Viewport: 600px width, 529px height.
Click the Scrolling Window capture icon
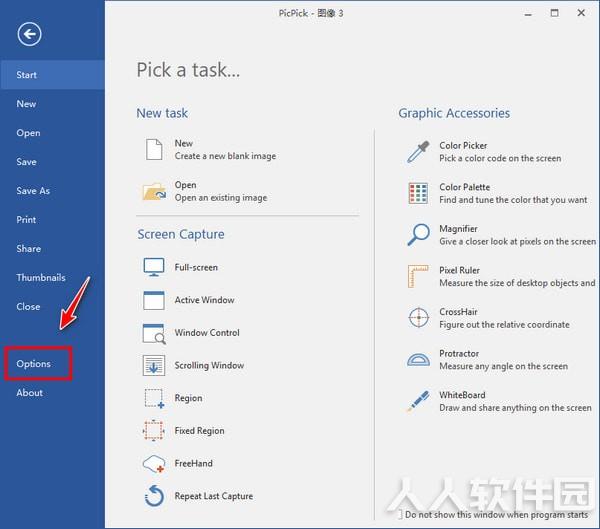pos(154,365)
